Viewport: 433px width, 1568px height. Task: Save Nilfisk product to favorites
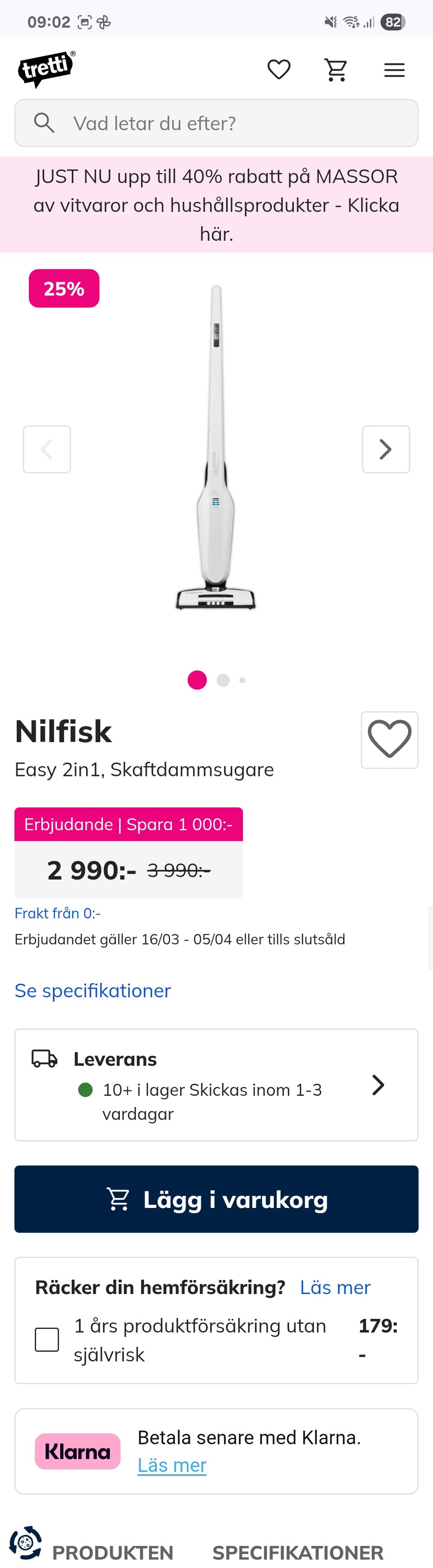pos(389,739)
